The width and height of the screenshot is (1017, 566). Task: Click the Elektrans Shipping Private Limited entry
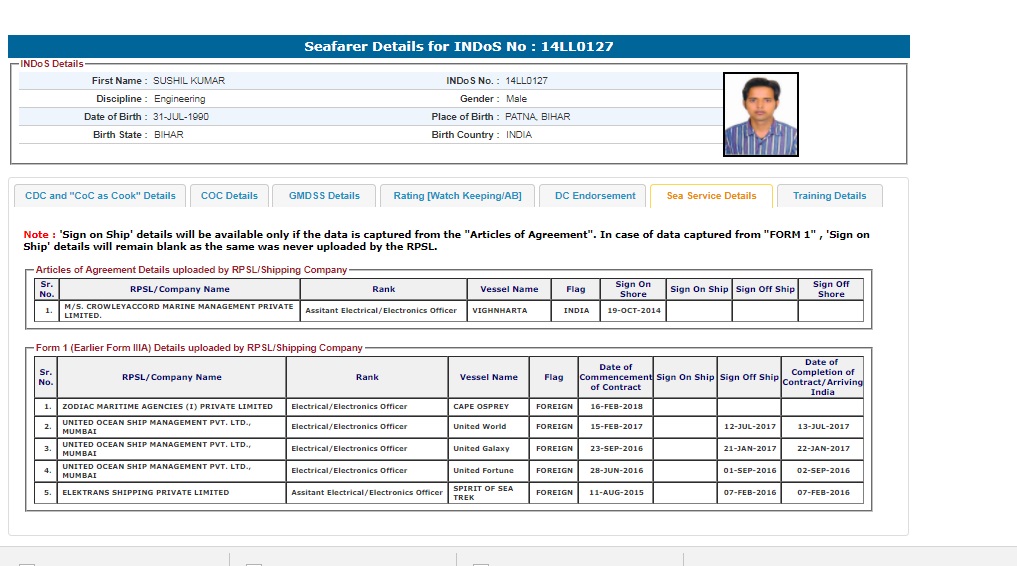146,492
